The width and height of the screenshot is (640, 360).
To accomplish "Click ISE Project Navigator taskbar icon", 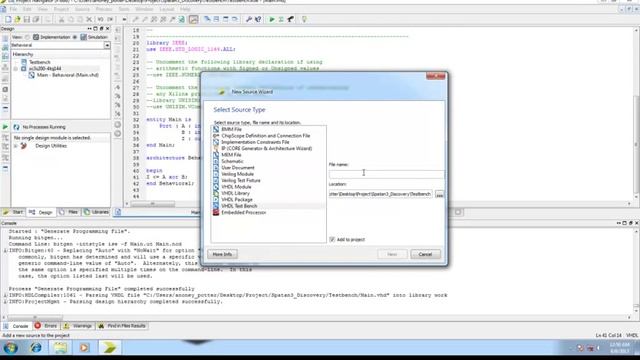I will tap(109, 348).
